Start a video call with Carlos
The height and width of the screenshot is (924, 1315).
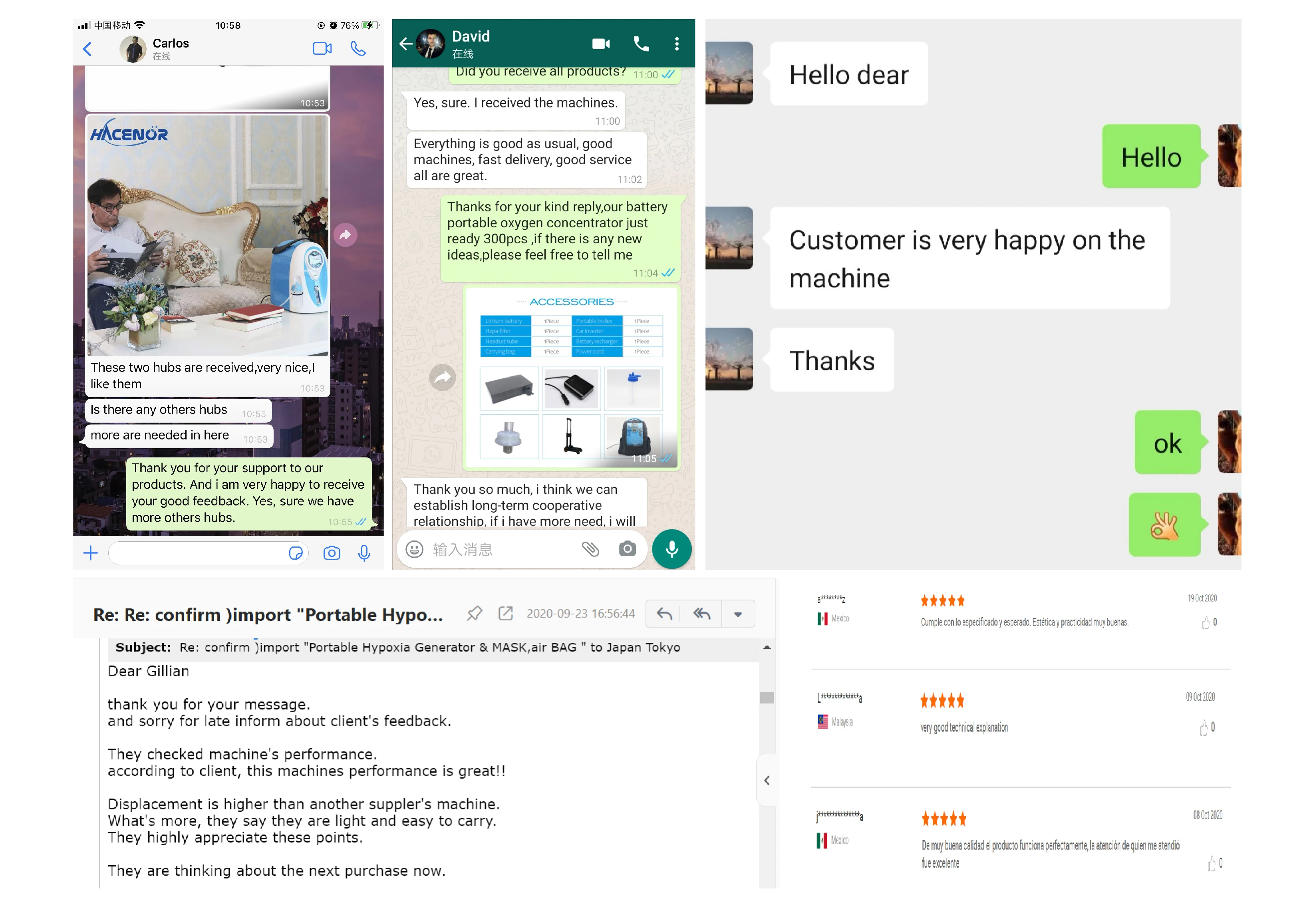322,49
